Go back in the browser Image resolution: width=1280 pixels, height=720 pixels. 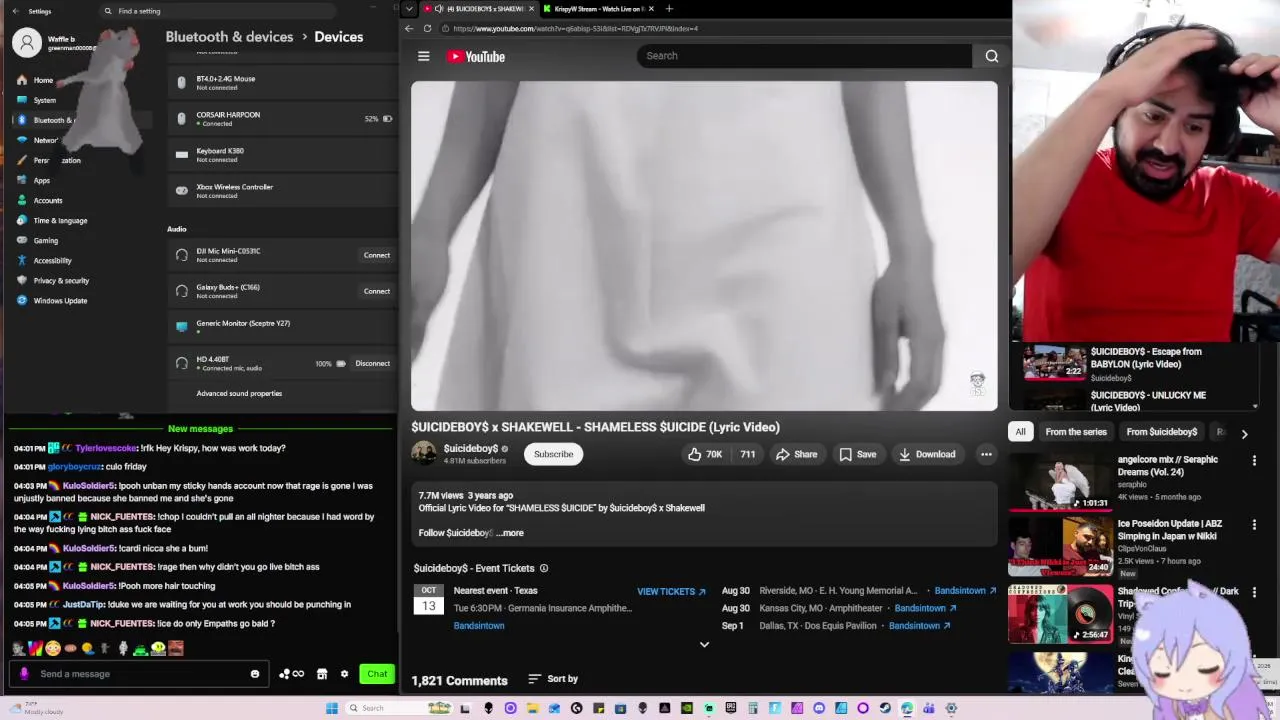(x=409, y=28)
